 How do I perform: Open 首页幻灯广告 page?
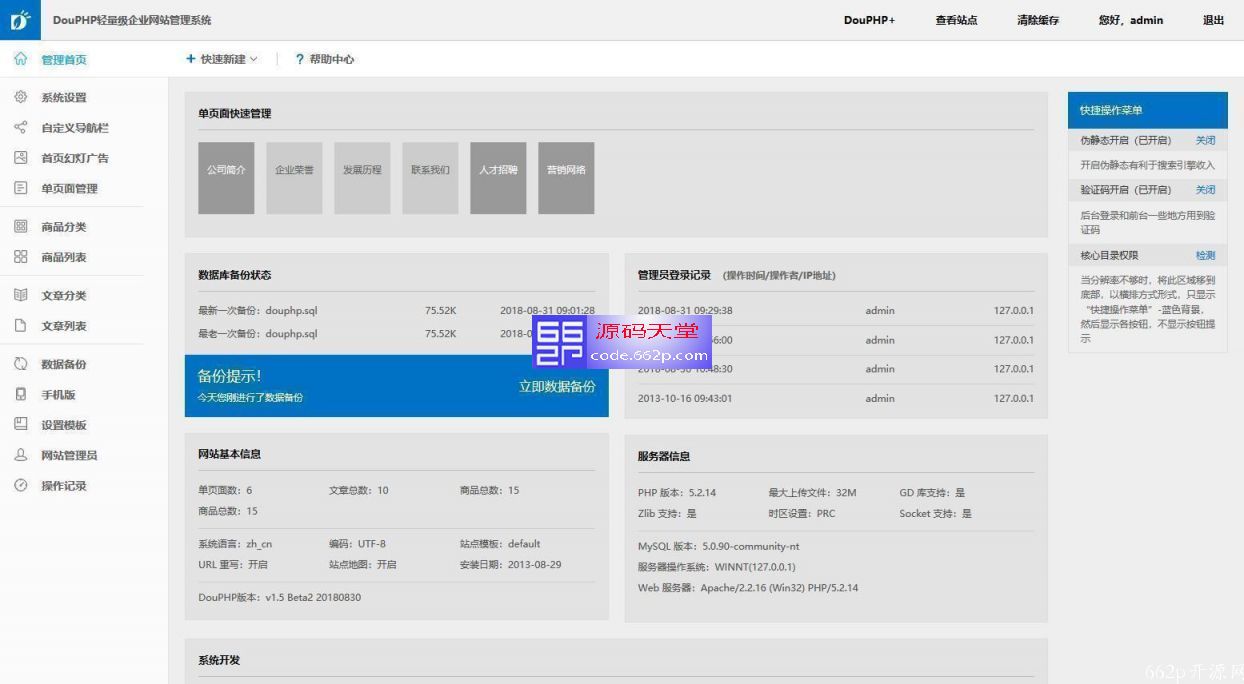click(75, 158)
